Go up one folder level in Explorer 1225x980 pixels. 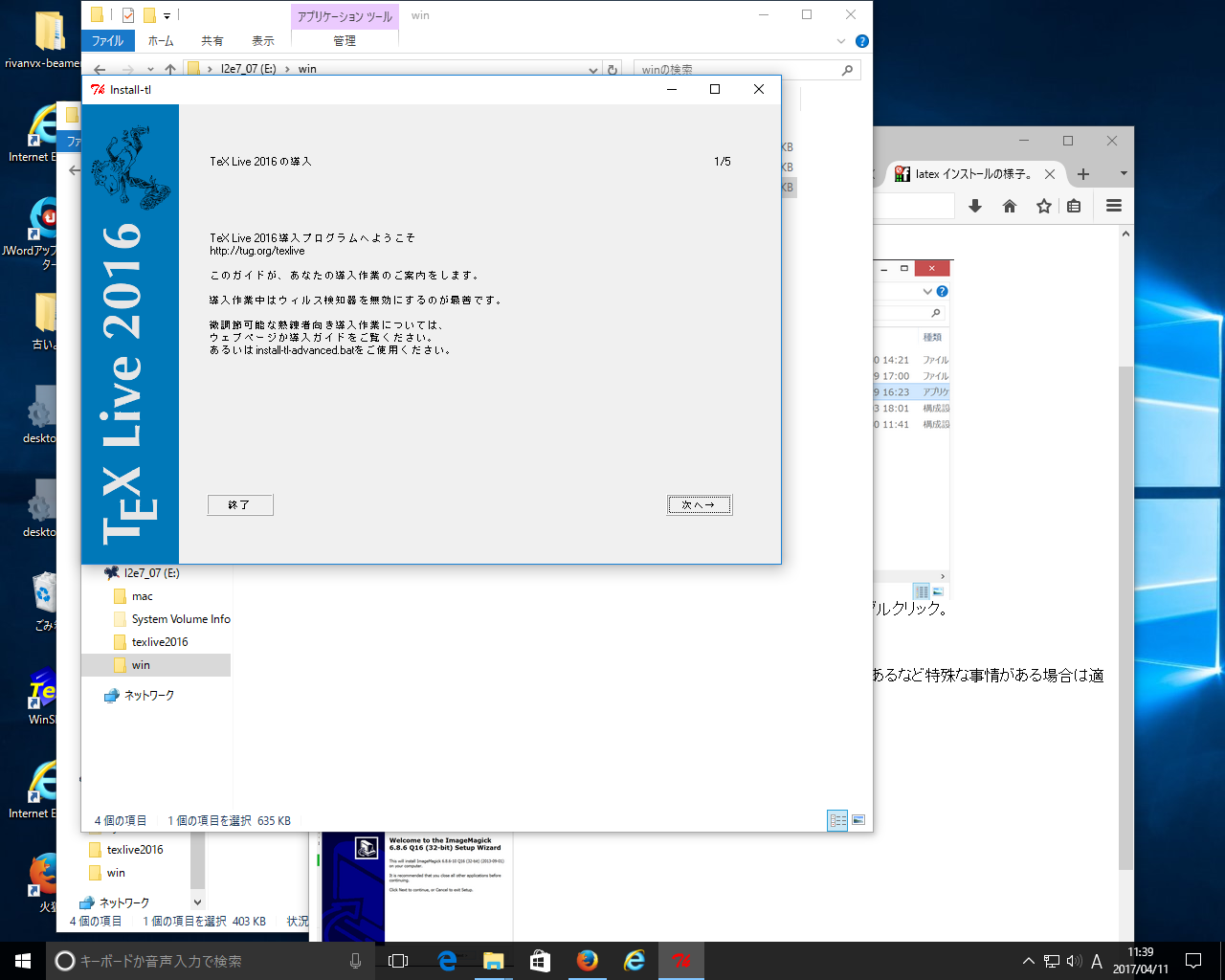[x=170, y=69]
